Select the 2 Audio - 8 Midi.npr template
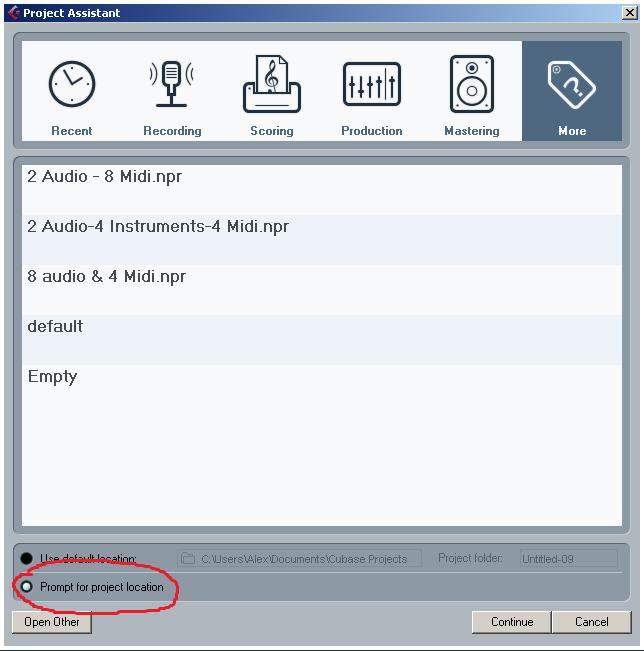The height and width of the screenshot is (651, 644). coord(322,190)
